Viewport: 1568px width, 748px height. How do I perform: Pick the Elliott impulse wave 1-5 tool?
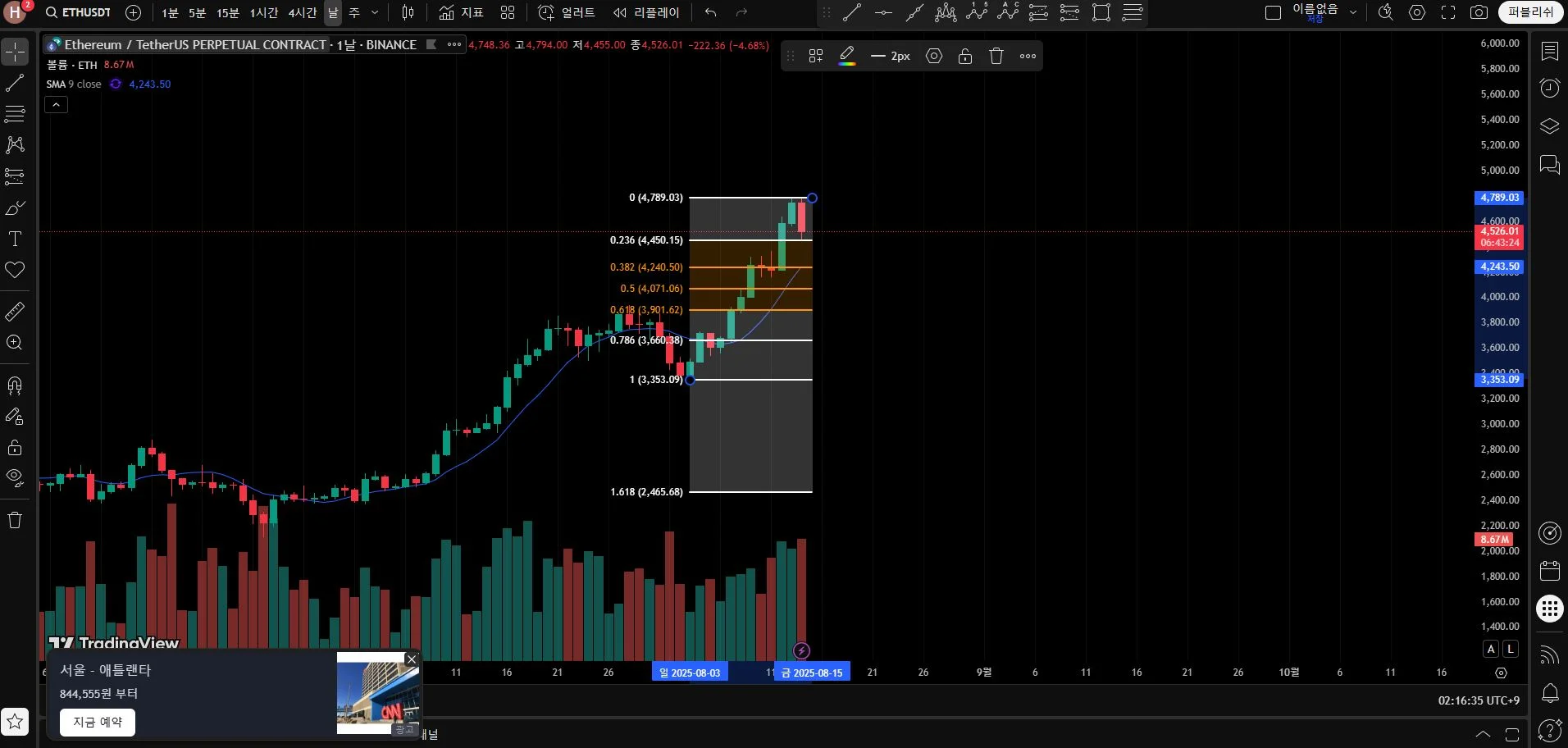click(x=977, y=12)
